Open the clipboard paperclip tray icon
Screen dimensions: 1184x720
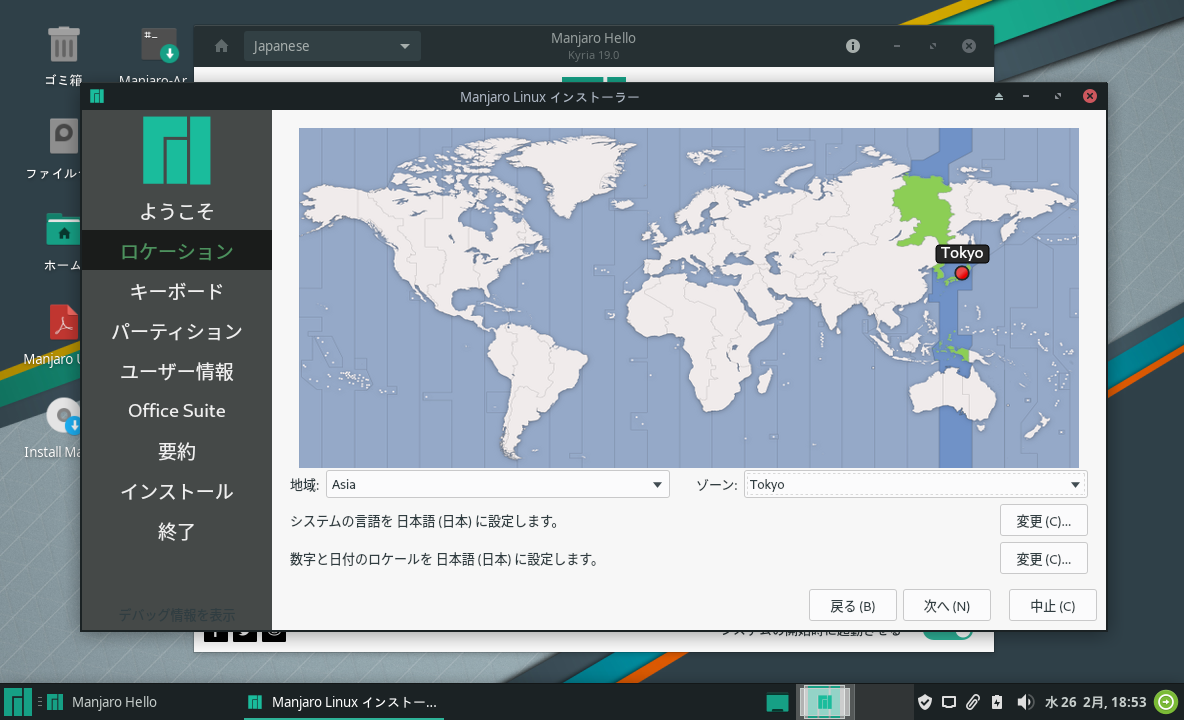[973, 703]
